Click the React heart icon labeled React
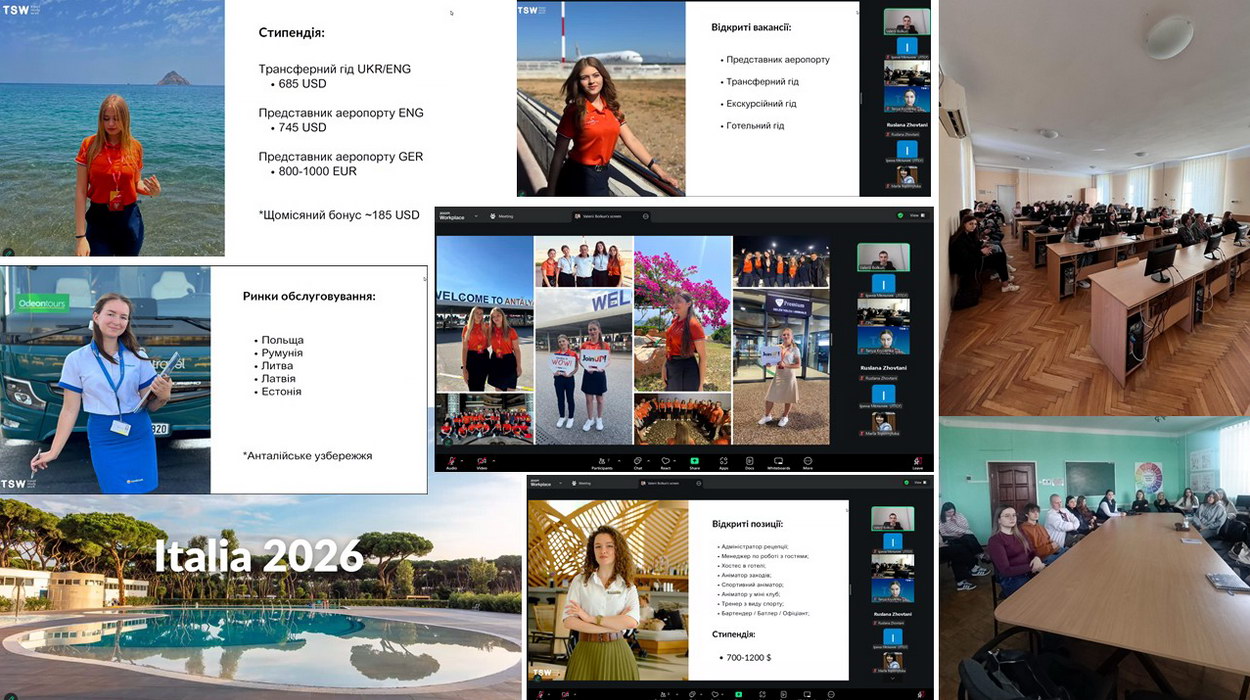Screen dimensions: 1250x700 (x=665, y=461)
